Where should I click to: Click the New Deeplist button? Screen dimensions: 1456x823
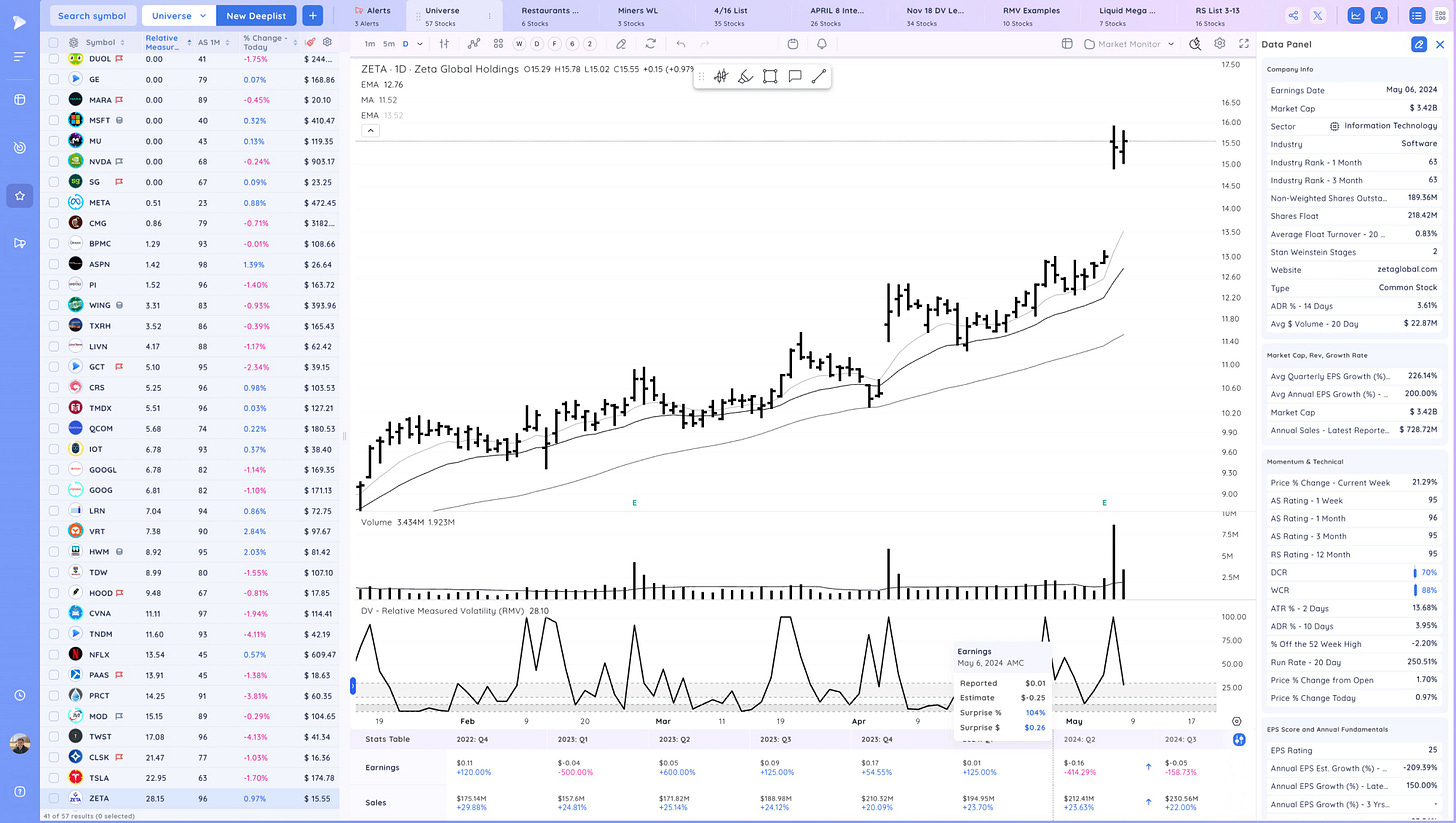pyautogui.click(x=256, y=15)
